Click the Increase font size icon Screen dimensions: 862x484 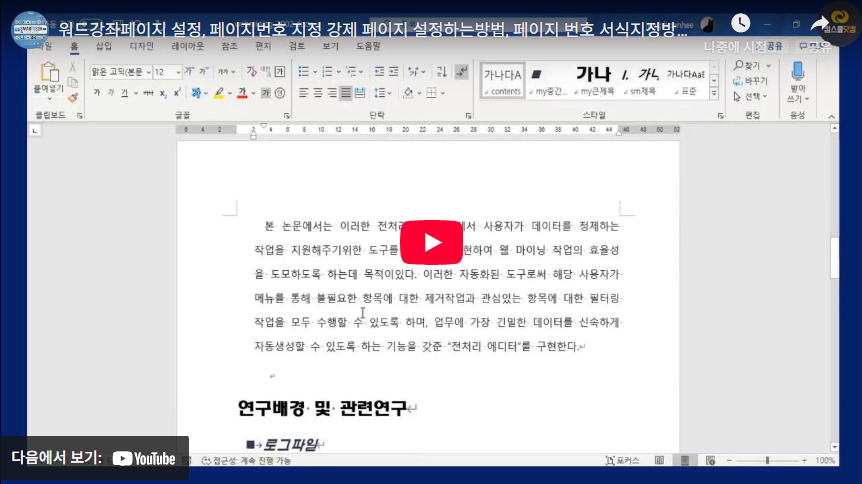(x=190, y=72)
